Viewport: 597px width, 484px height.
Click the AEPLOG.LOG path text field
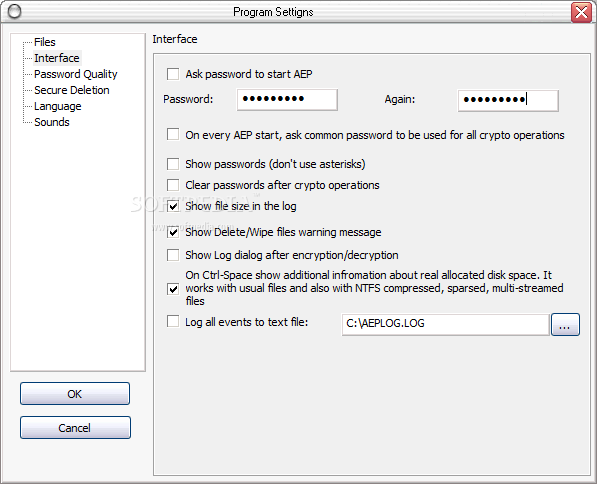(x=445, y=324)
